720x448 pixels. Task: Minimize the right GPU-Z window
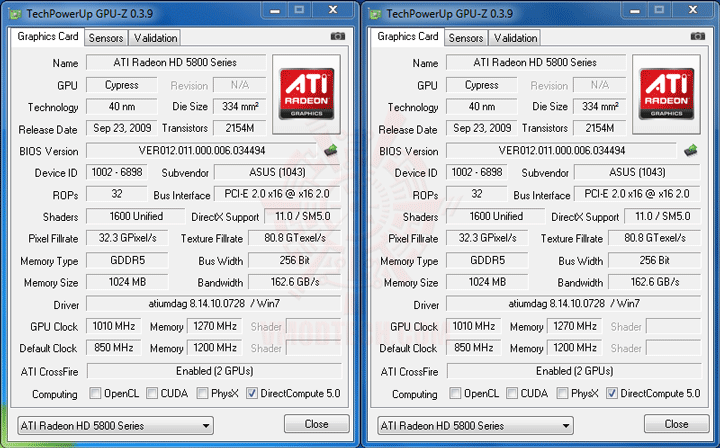click(635, 10)
